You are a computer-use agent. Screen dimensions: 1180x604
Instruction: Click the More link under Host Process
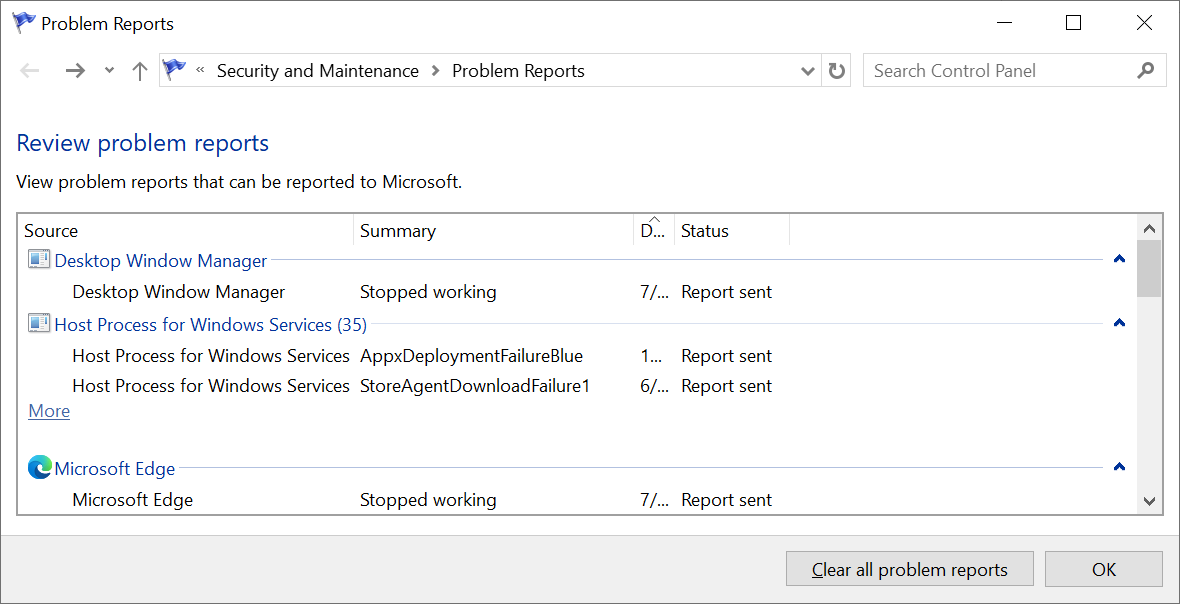49,411
